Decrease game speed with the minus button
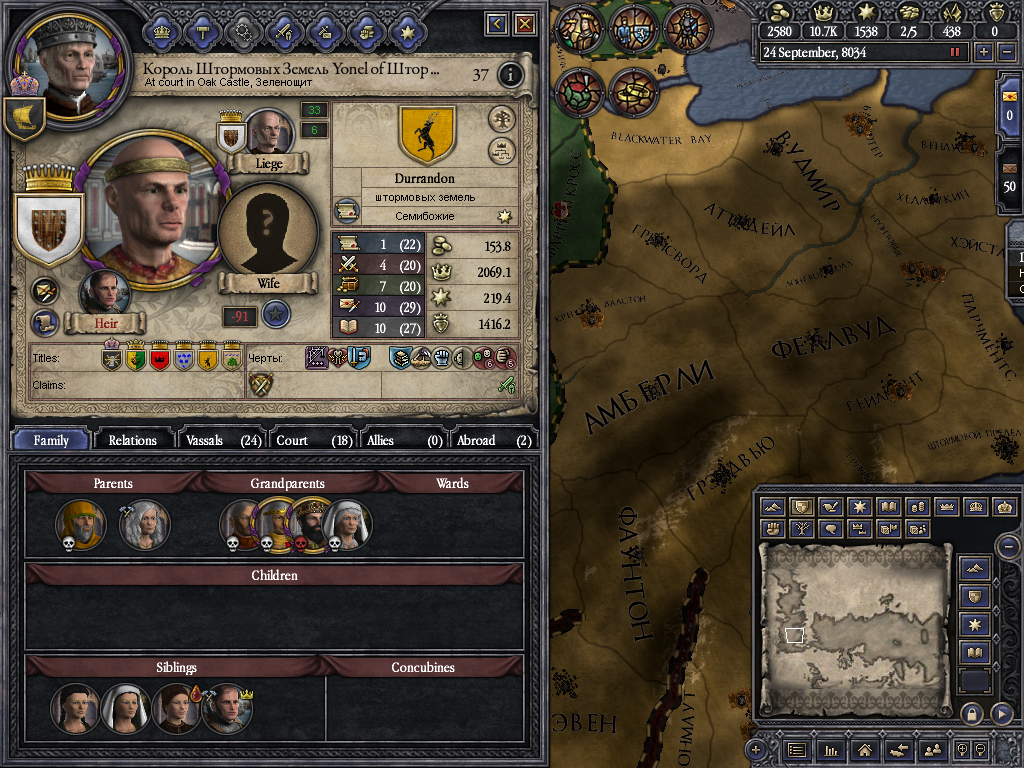 1006,52
